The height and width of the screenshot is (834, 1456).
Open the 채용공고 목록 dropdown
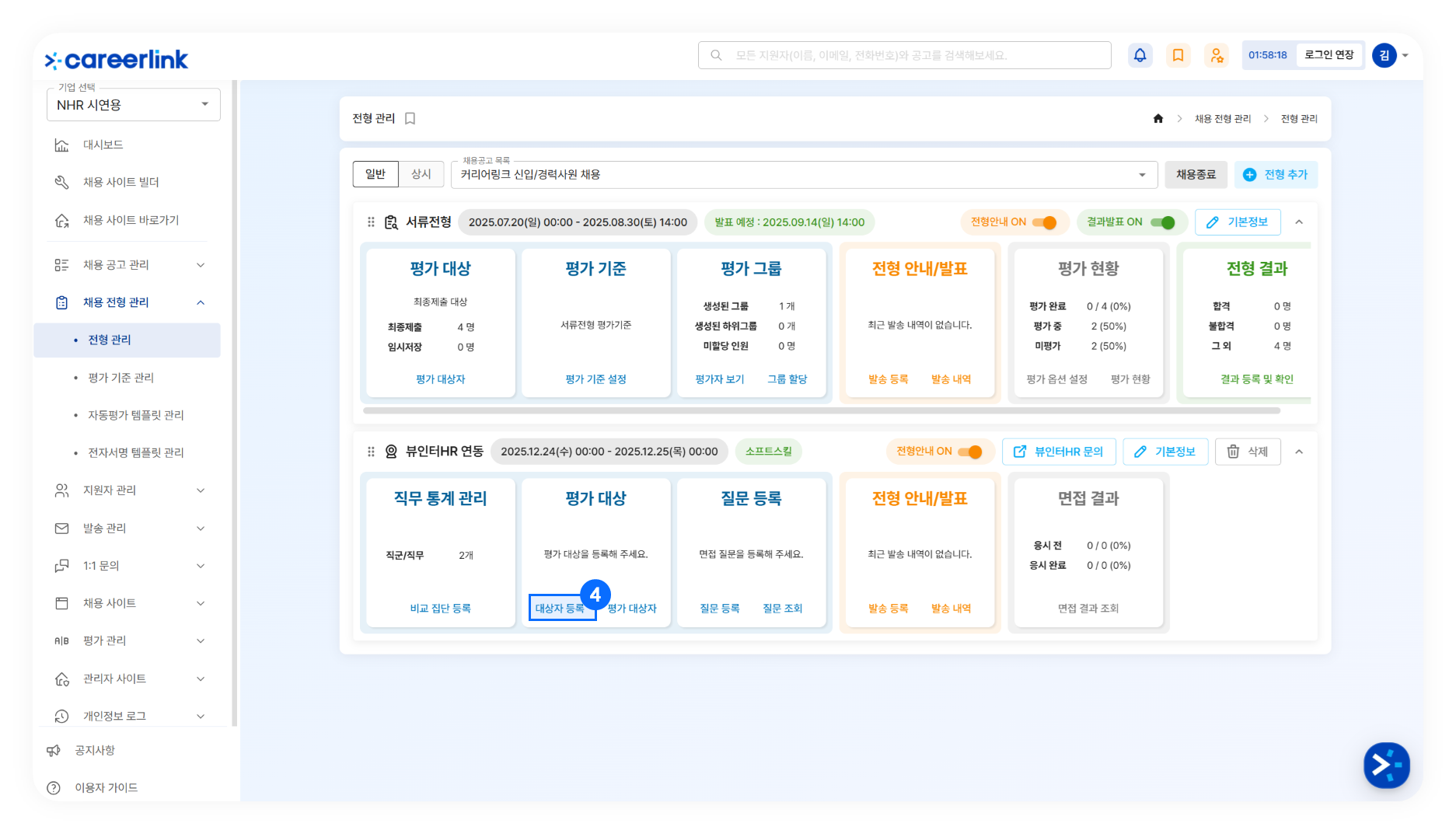[804, 175]
